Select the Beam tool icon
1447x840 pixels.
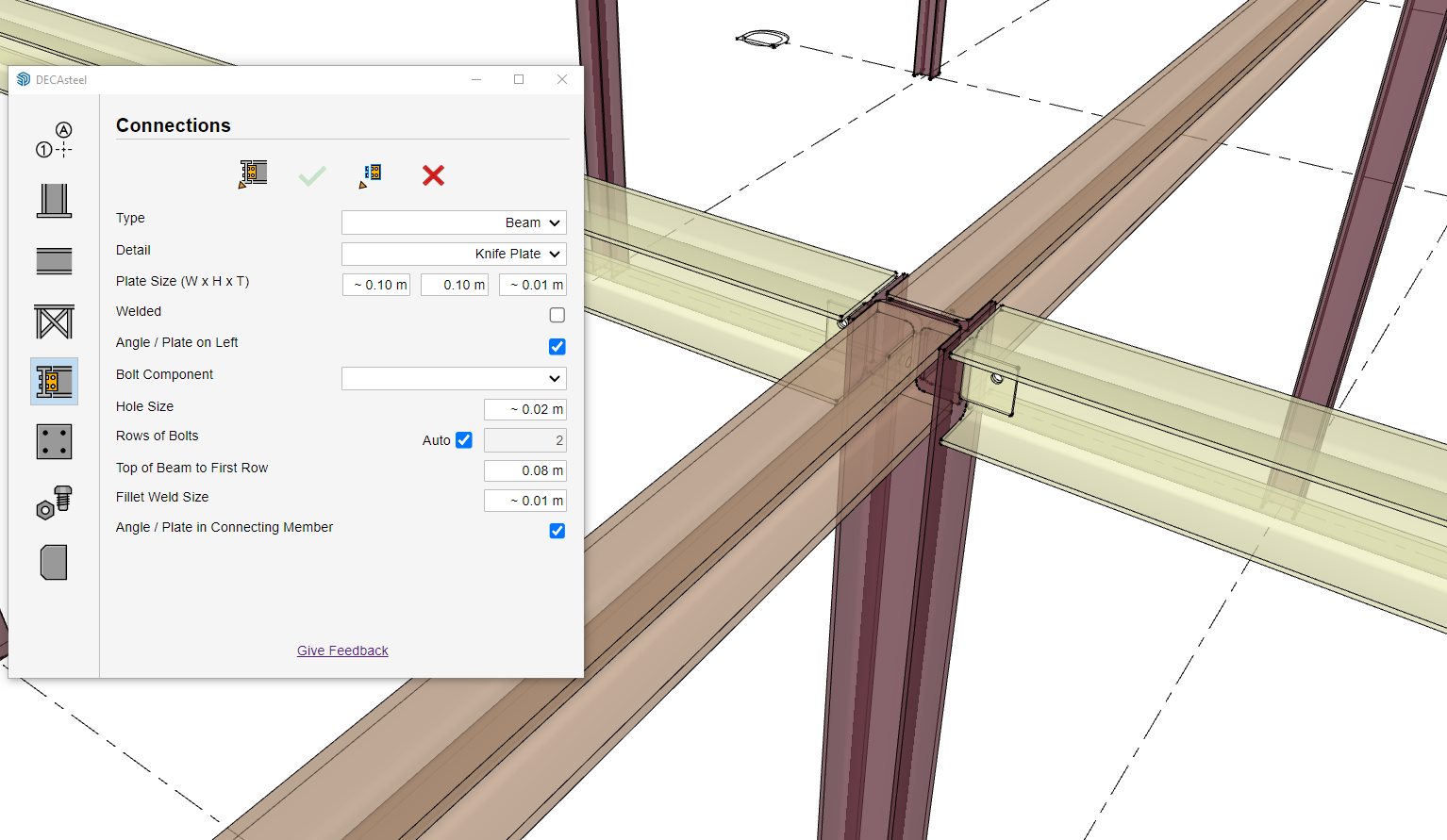tap(54, 261)
